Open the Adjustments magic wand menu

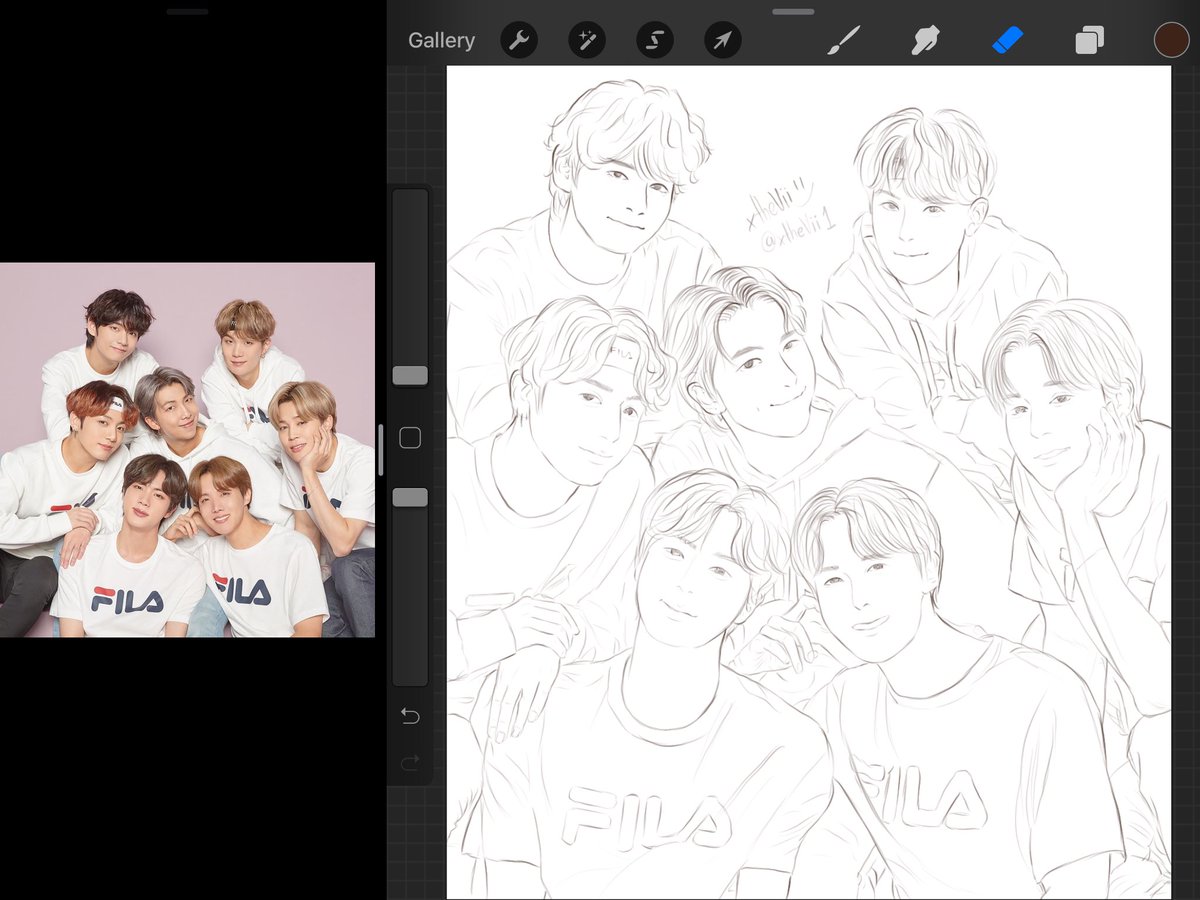point(587,41)
